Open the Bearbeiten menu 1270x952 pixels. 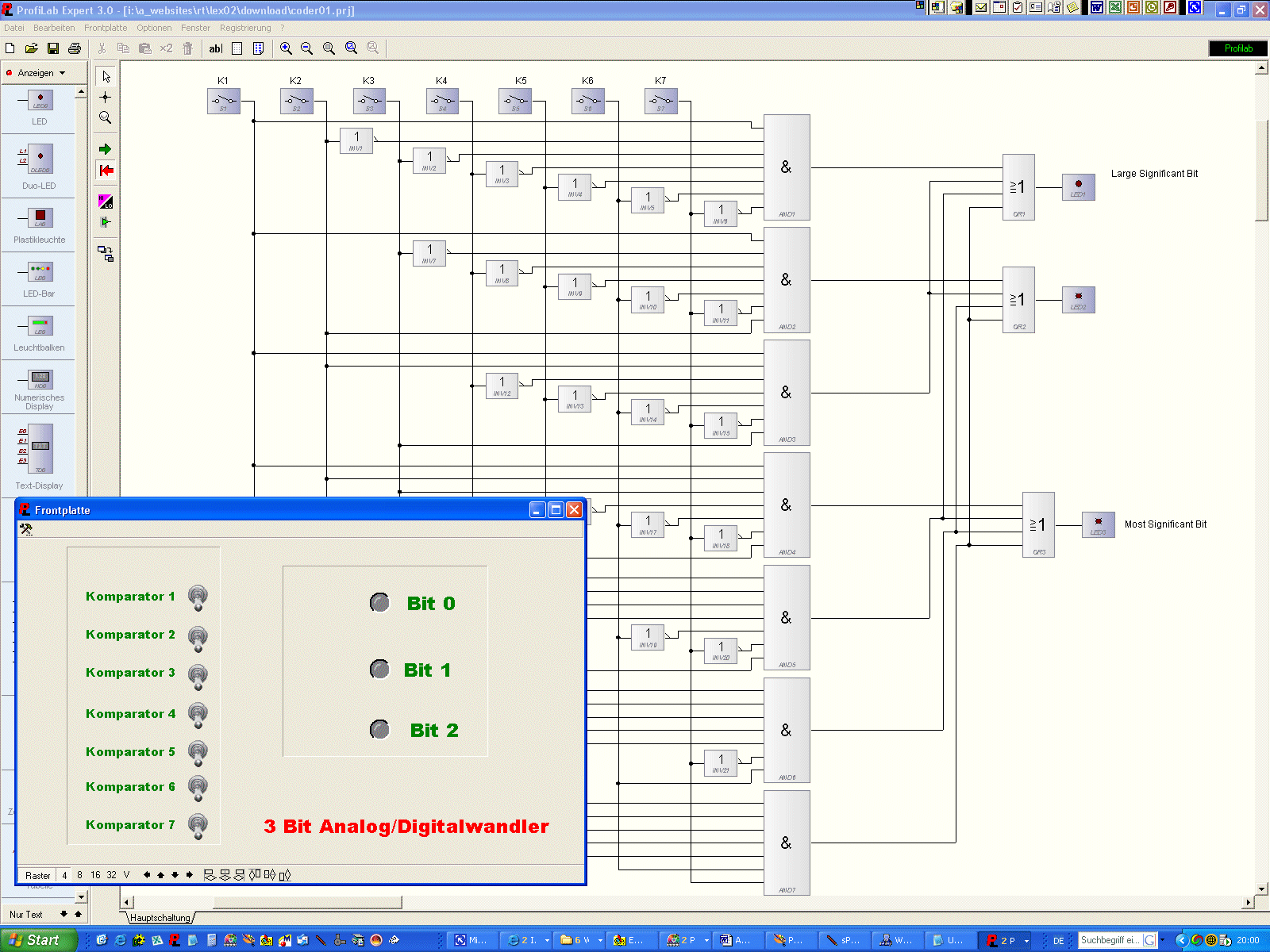tap(54, 28)
